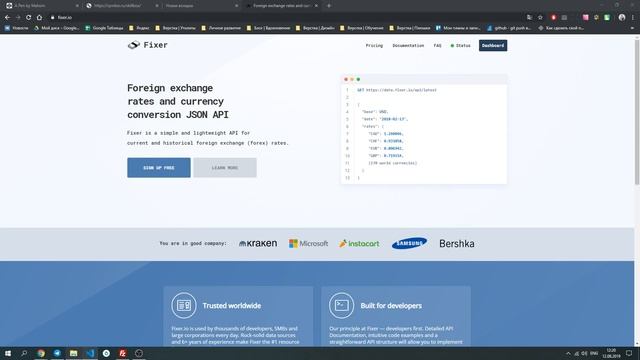
Task: Open the Windows notification center
Action: [629, 353]
